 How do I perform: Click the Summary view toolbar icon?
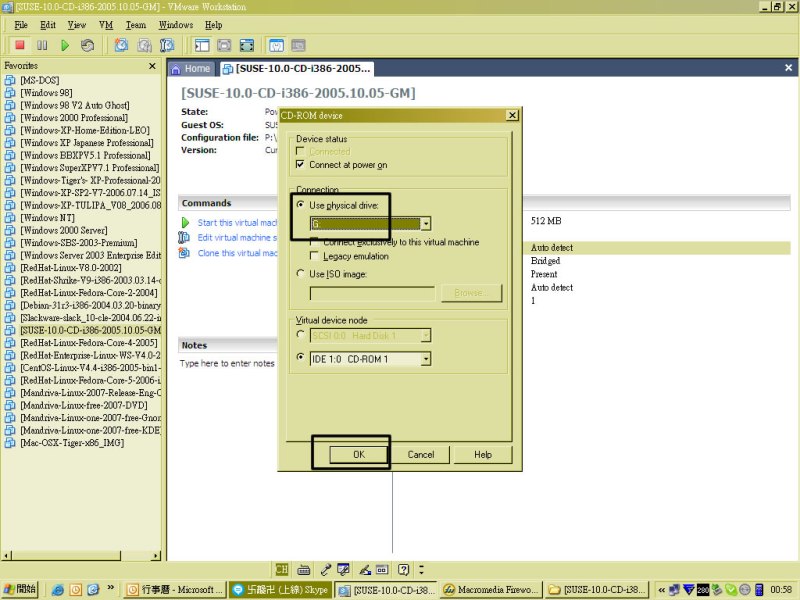(x=276, y=45)
